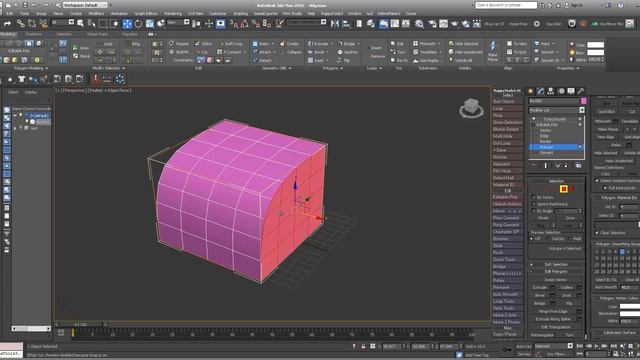
Task: Open the Animation menu
Action: pyautogui.click(x=119, y=13)
